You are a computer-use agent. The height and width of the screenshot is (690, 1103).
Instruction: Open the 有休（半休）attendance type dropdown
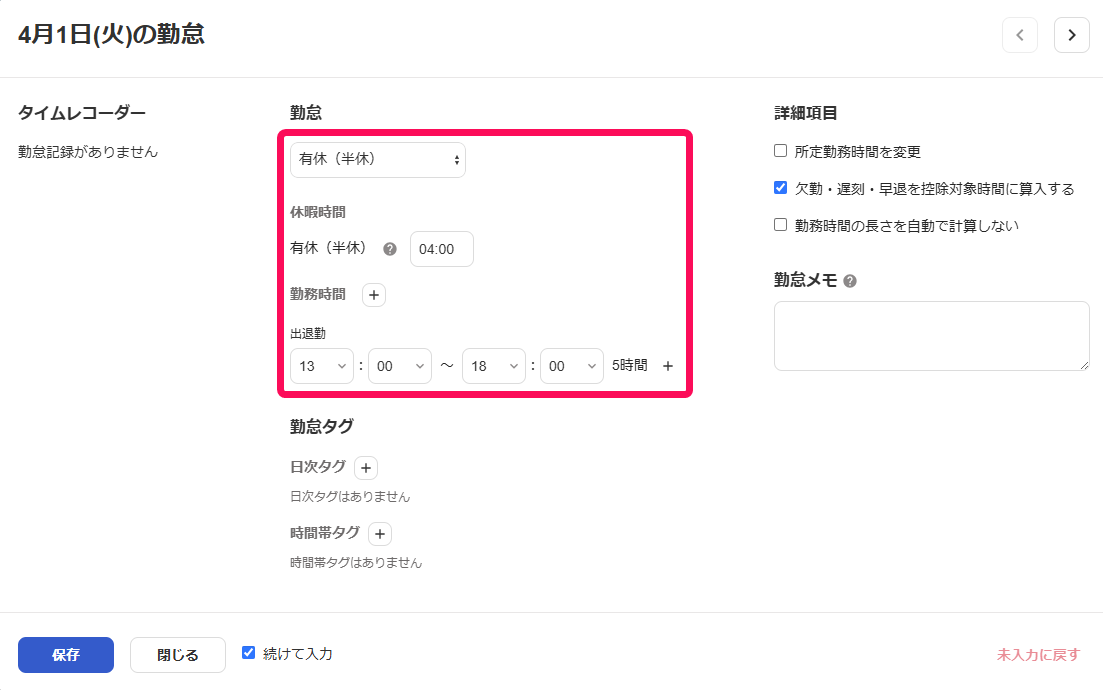pyautogui.click(x=377, y=159)
